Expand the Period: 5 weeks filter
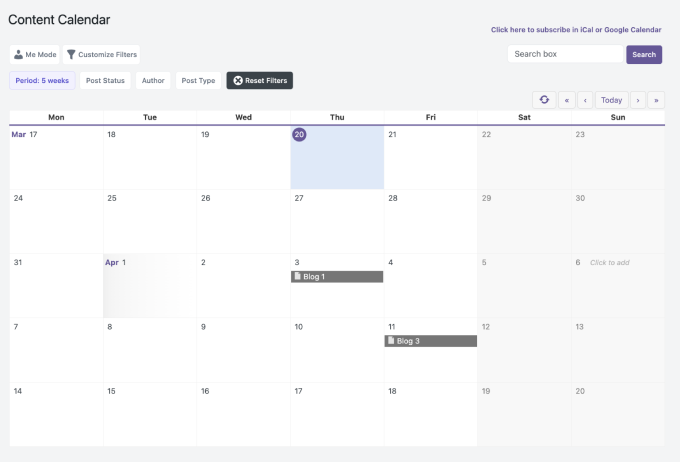Image resolution: width=680 pixels, height=462 pixels. click(41, 80)
